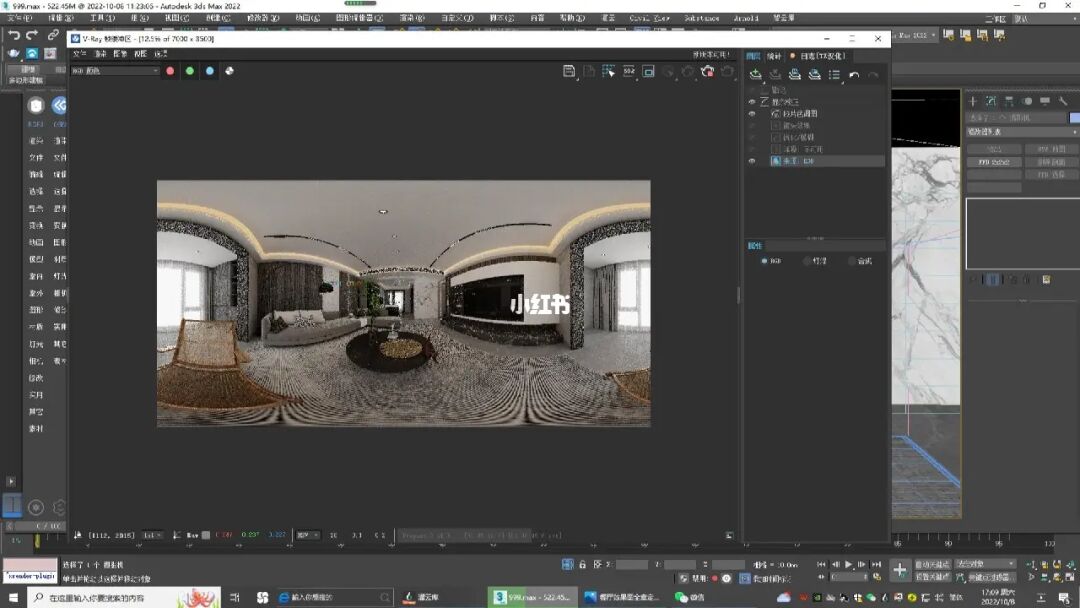
Task: Click the FFD 2x2x2 modifier button
Action: (994, 163)
